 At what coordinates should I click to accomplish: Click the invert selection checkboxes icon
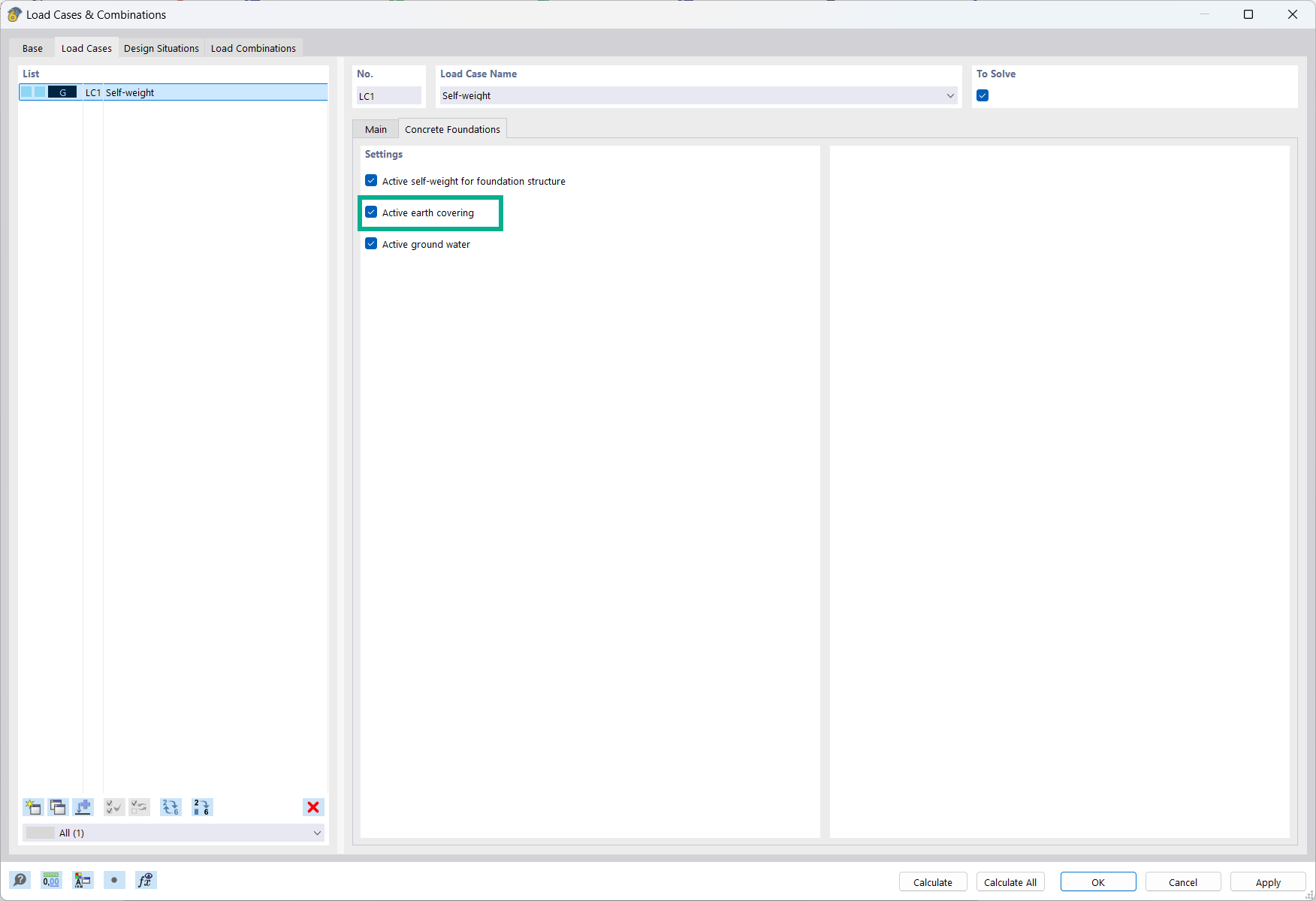(139, 807)
